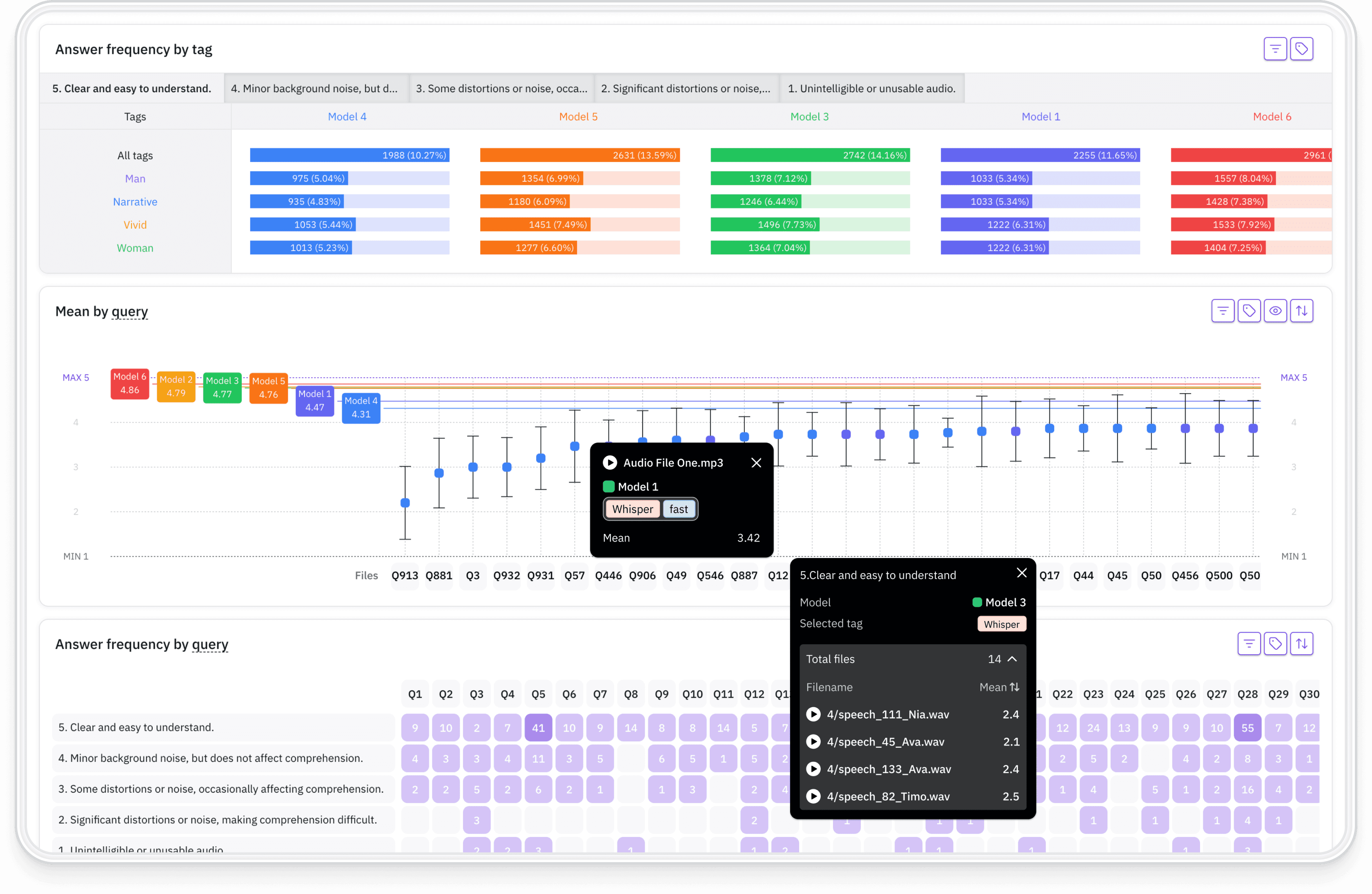Click the Model 6 4.86 legend badge
1372x894 pixels.
click(x=130, y=383)
